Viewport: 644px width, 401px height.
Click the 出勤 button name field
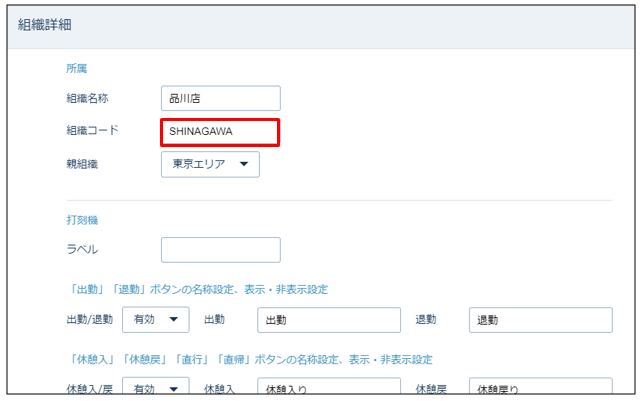click(x=328, y=320)
